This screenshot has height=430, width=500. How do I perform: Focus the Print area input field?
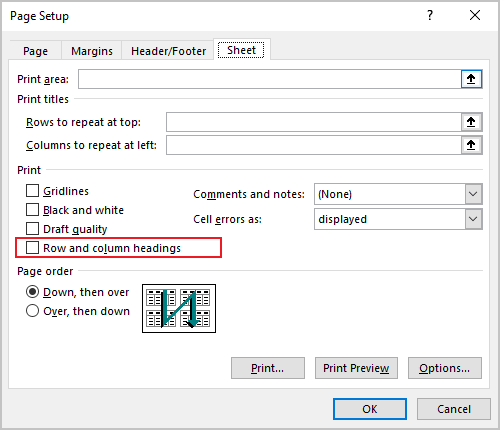coord(270,79)
